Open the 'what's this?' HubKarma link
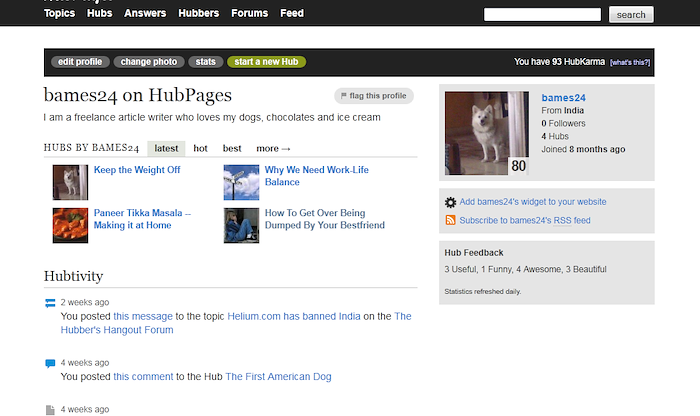Screen dimensions: 700x416 point(630,62)
